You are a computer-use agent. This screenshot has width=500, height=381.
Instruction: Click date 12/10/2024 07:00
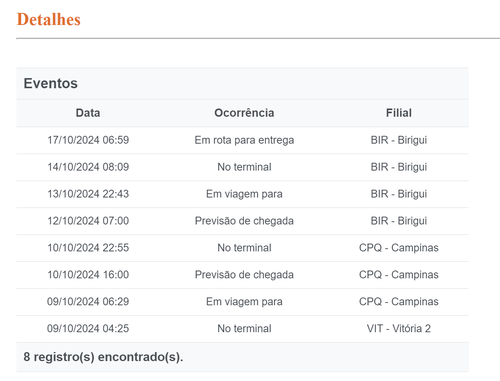(x=88, y=221)
